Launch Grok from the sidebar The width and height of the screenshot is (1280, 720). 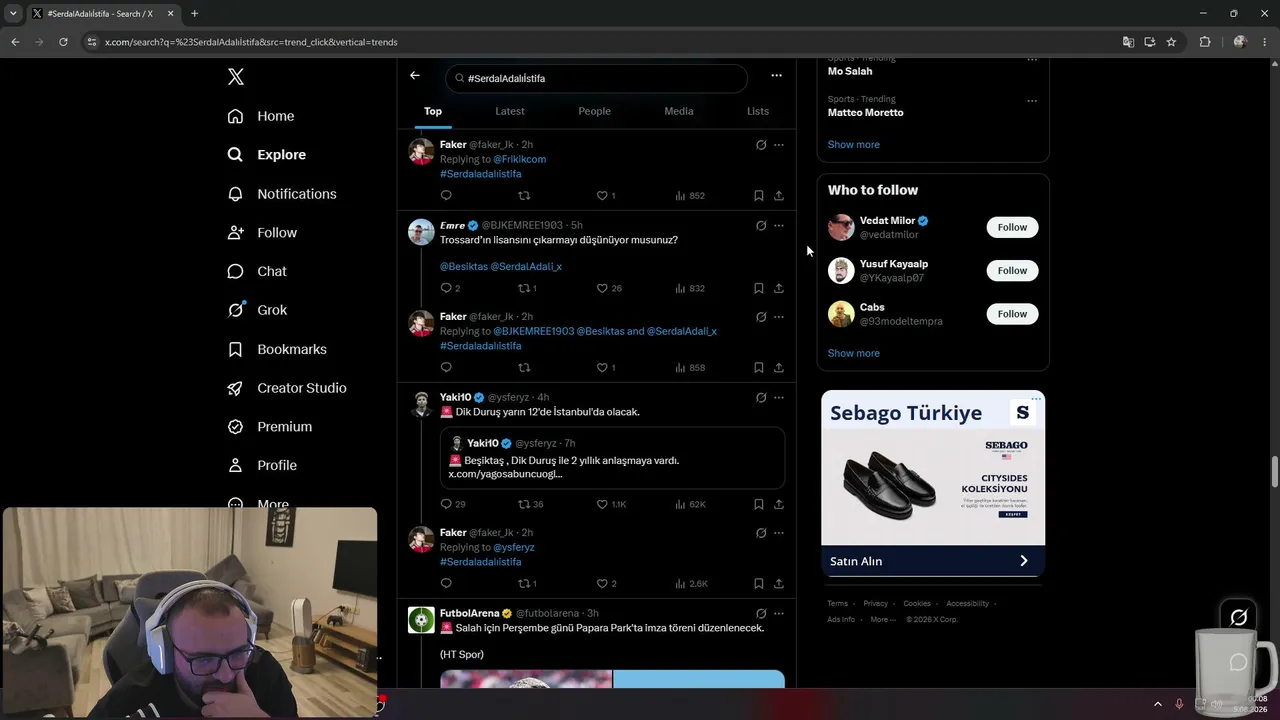(x=257, y=310)
